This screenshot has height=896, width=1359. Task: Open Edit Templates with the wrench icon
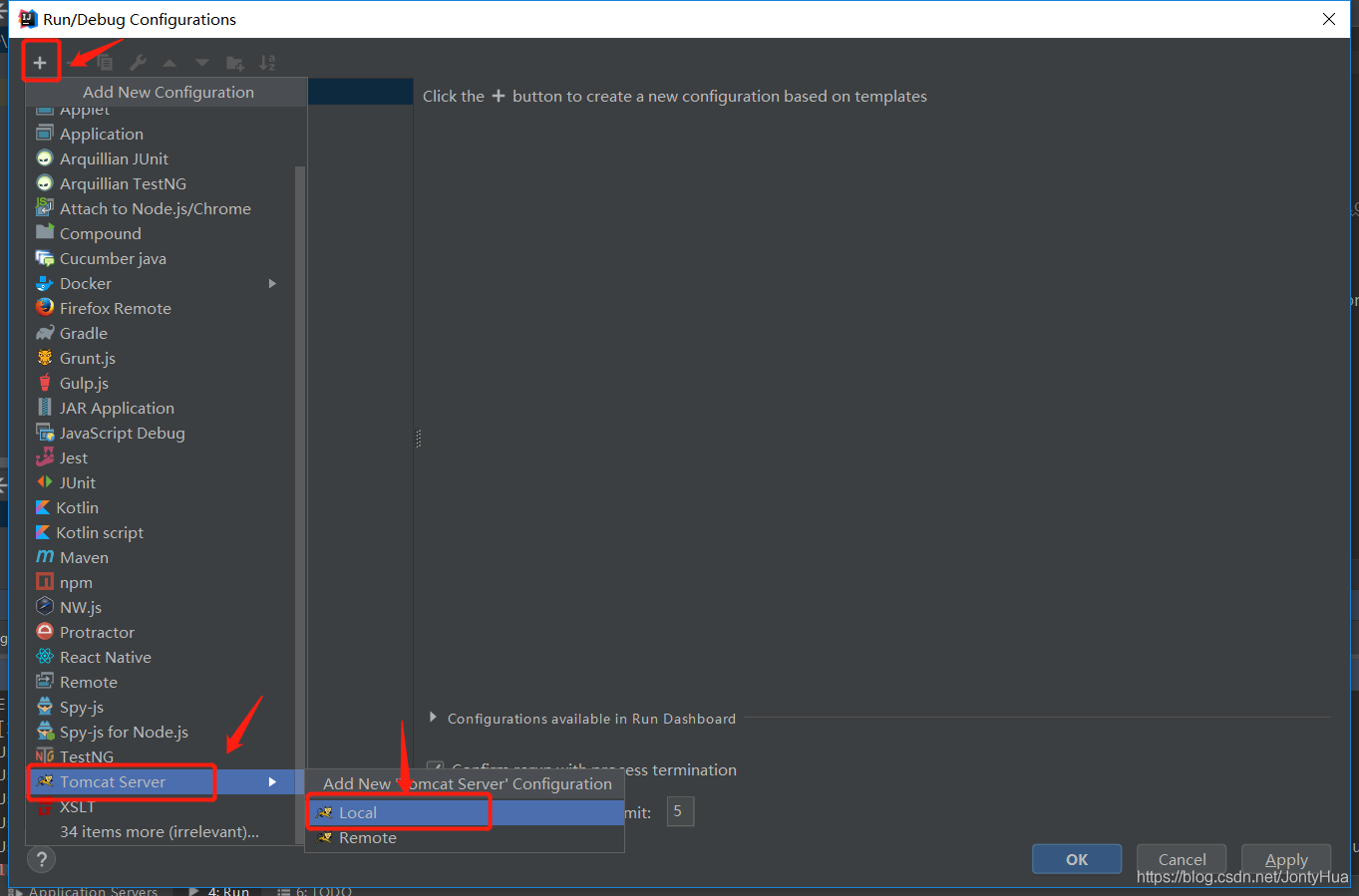tap(137, 62)
